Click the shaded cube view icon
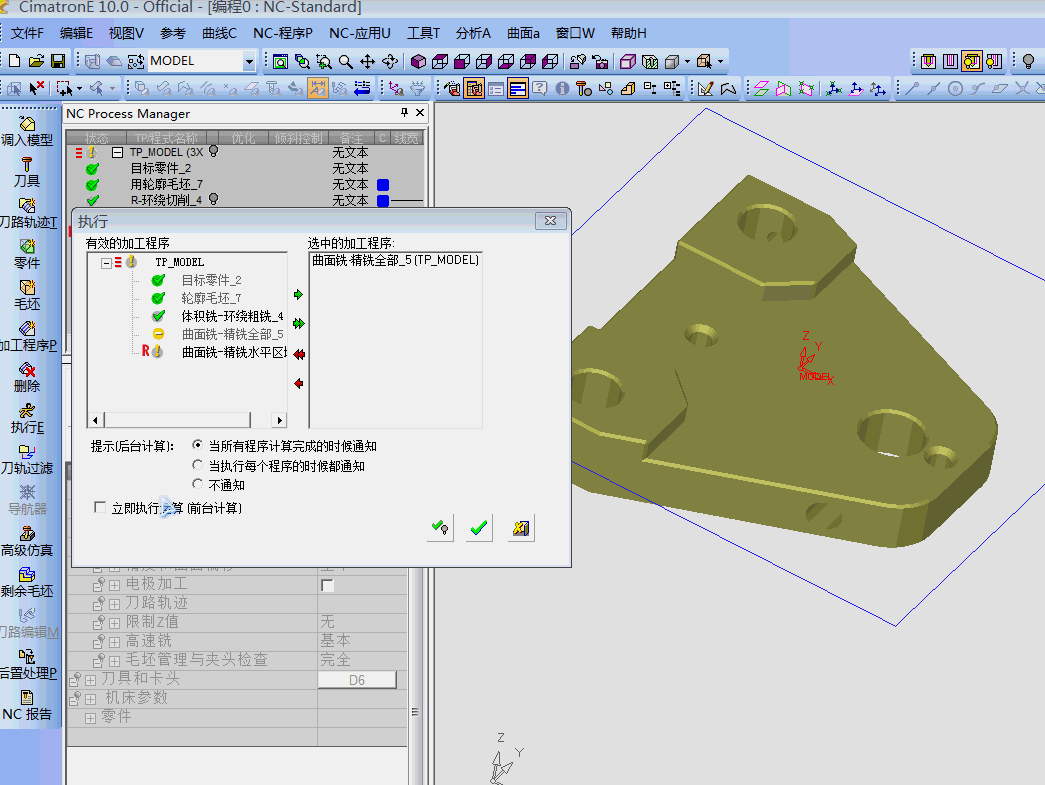 (x=418, y=62)
